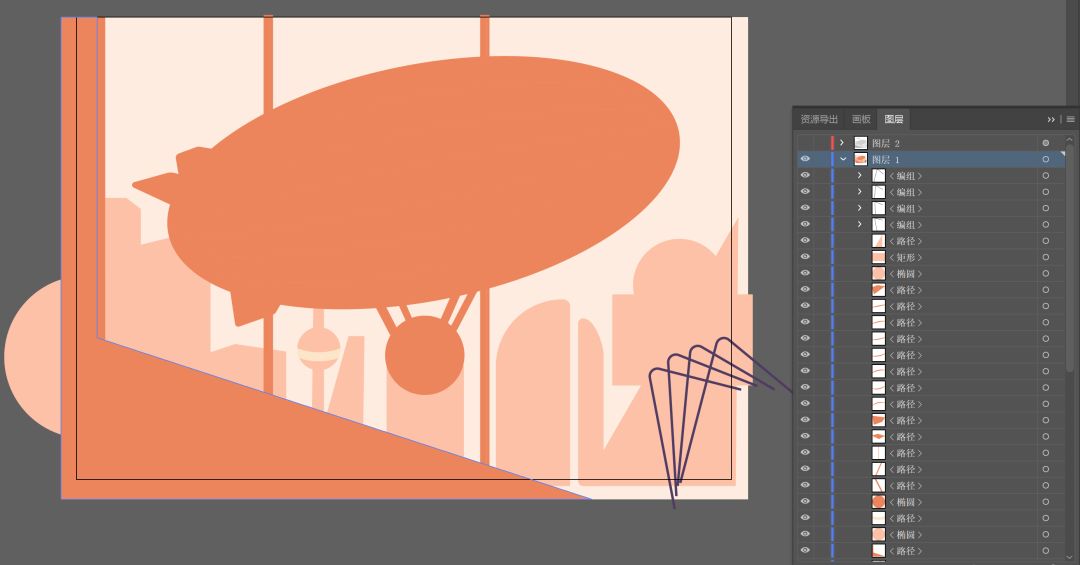Click the 图层 1 layer thumbnail icon
Viewport: 1080px width, 565px height.
click(860, 160)
